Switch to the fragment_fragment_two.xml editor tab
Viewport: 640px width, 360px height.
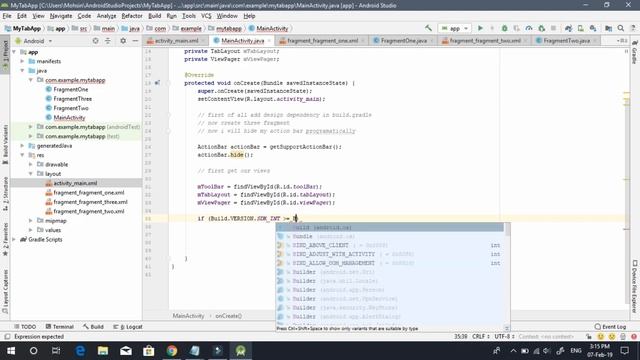click(x=484, y=41)
